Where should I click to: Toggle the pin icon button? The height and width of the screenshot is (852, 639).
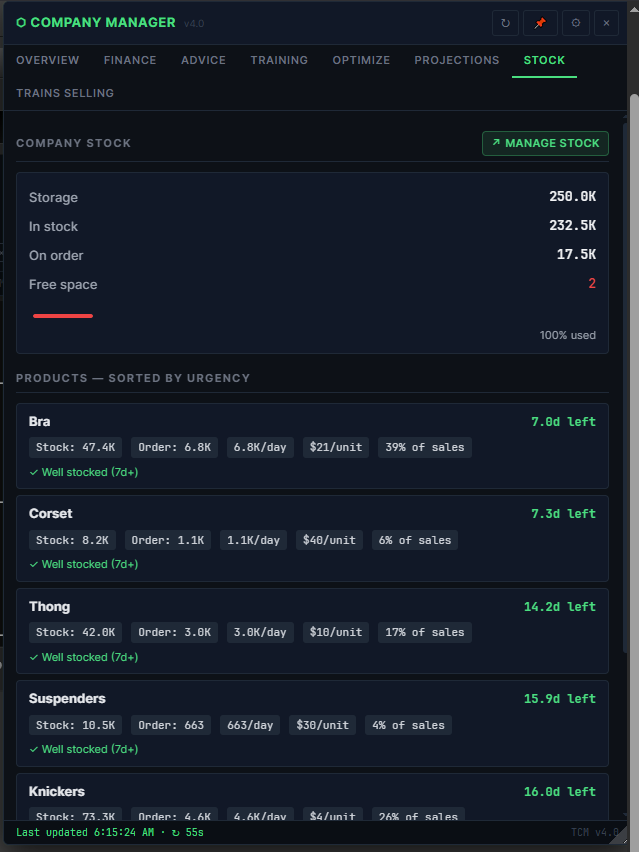(540, 23)
